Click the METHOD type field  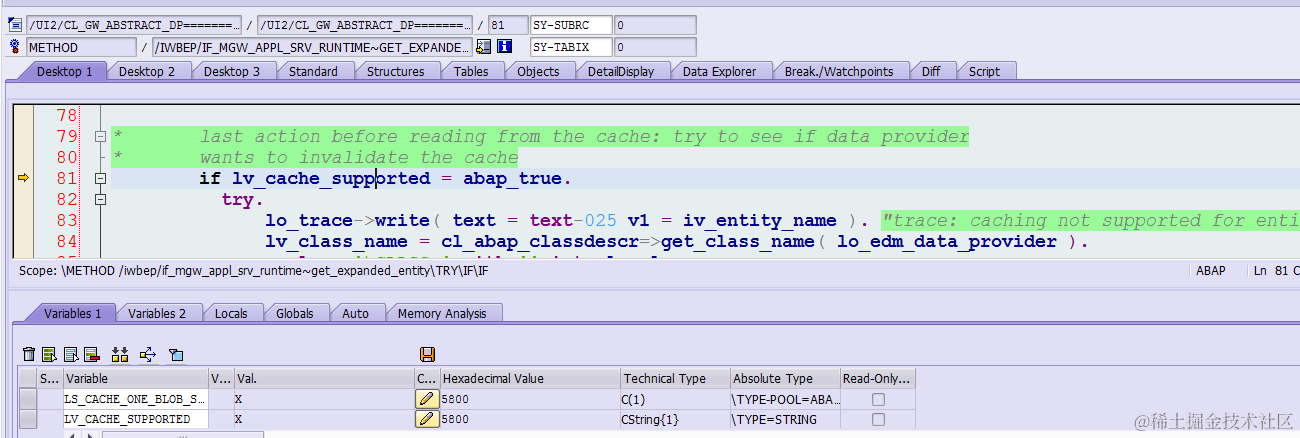point(81,47)
